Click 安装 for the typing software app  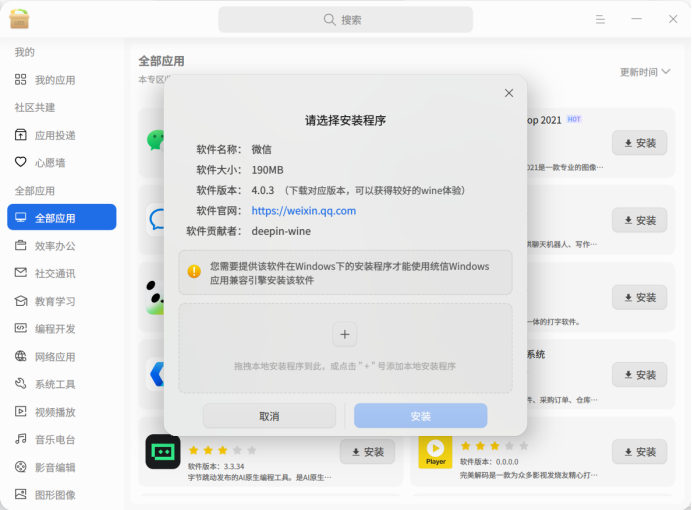(639, 297)
